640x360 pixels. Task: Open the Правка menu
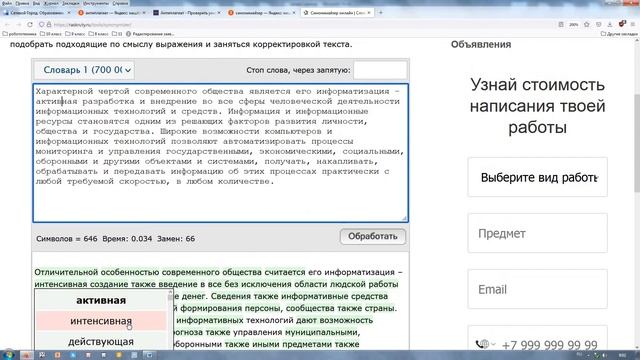pyautogui.click(x=22, y=3)
